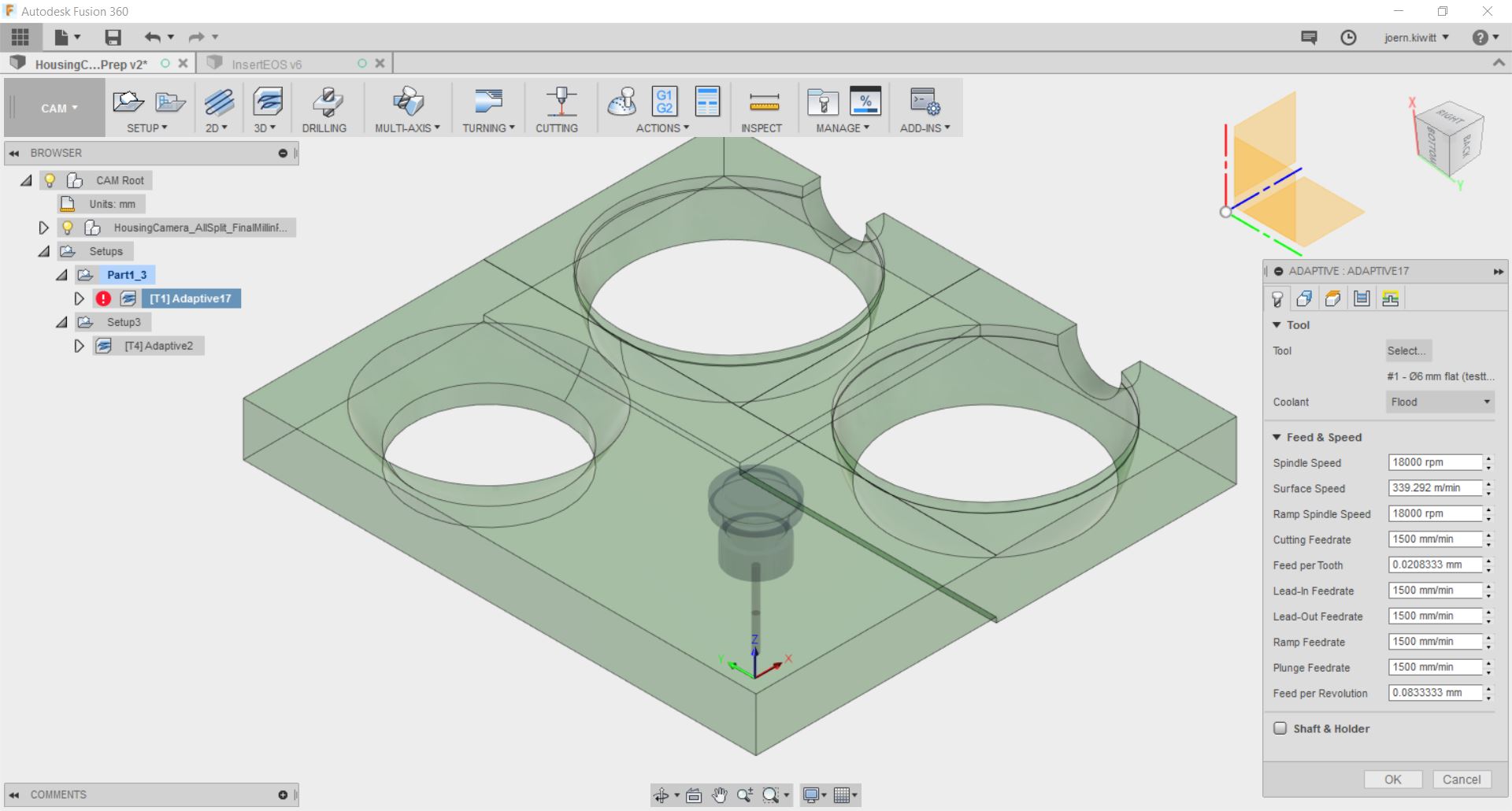Screen dimensions: 1512x811
Task: Click the Add-Ins scripts icon
Action: tap(925, 102)
